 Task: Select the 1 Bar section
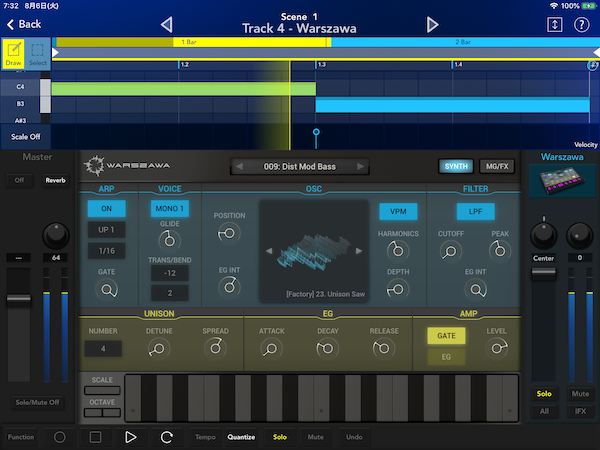pyautogui.click(x=189, y=42)
